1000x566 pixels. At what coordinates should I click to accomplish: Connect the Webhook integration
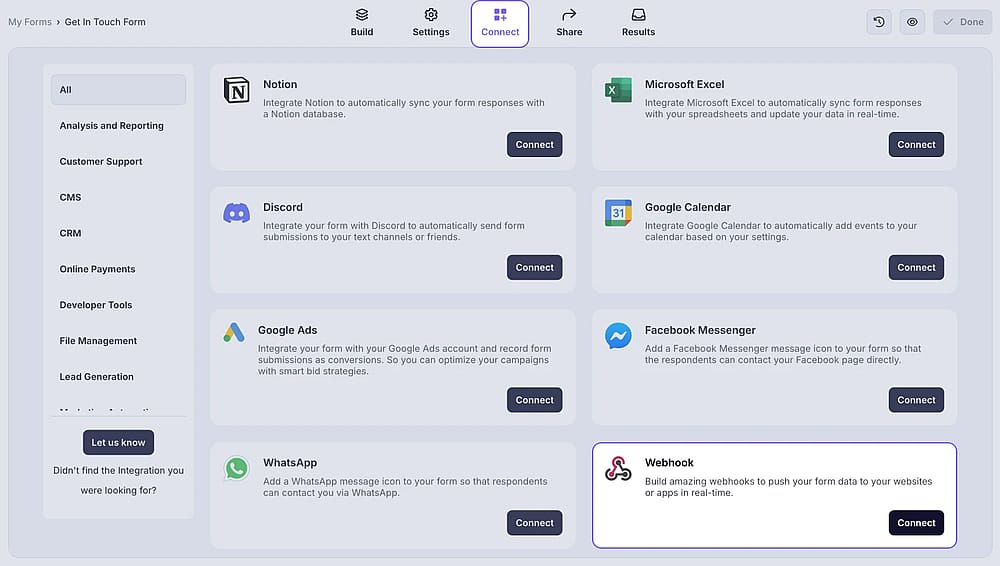click(x=916, y=523)
